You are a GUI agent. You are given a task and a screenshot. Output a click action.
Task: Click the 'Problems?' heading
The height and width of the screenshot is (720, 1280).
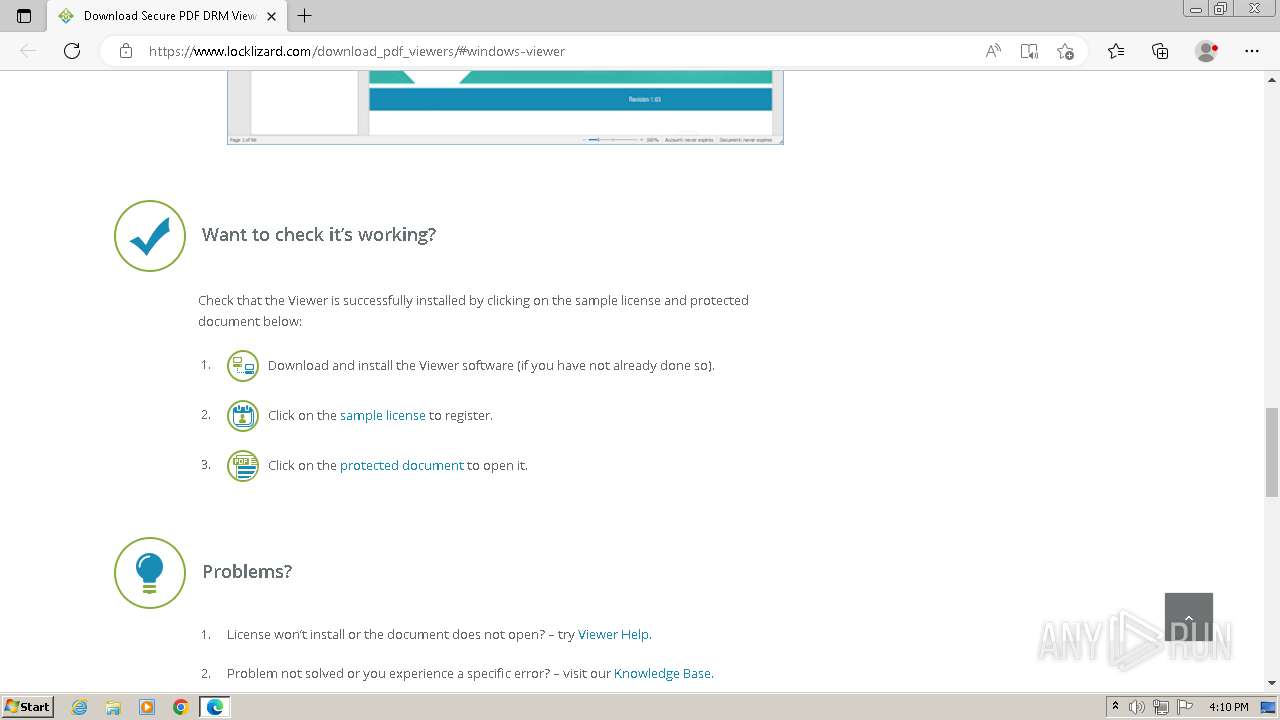[247, 571]
